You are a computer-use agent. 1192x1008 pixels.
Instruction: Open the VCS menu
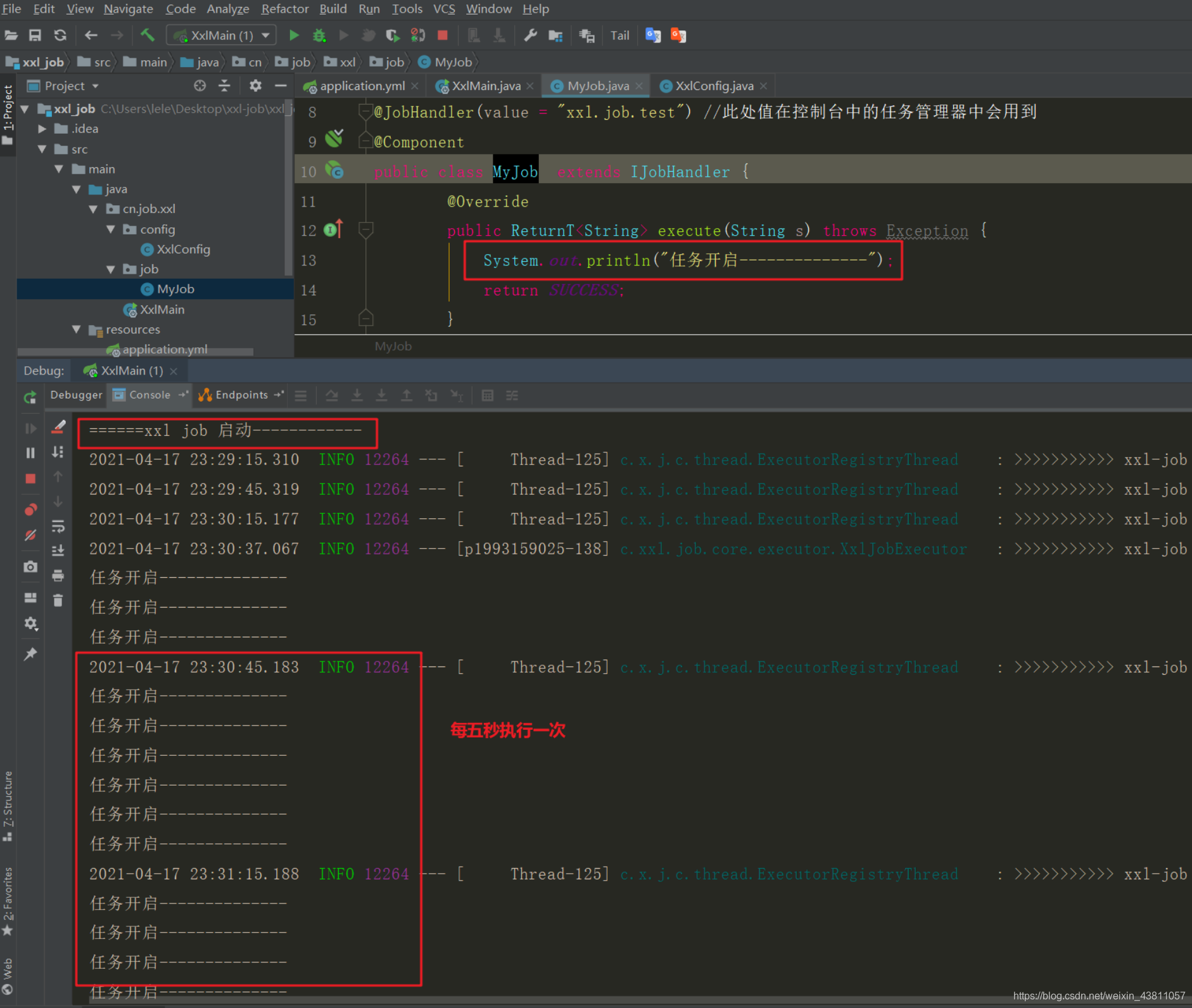click(x=444, y=9)
